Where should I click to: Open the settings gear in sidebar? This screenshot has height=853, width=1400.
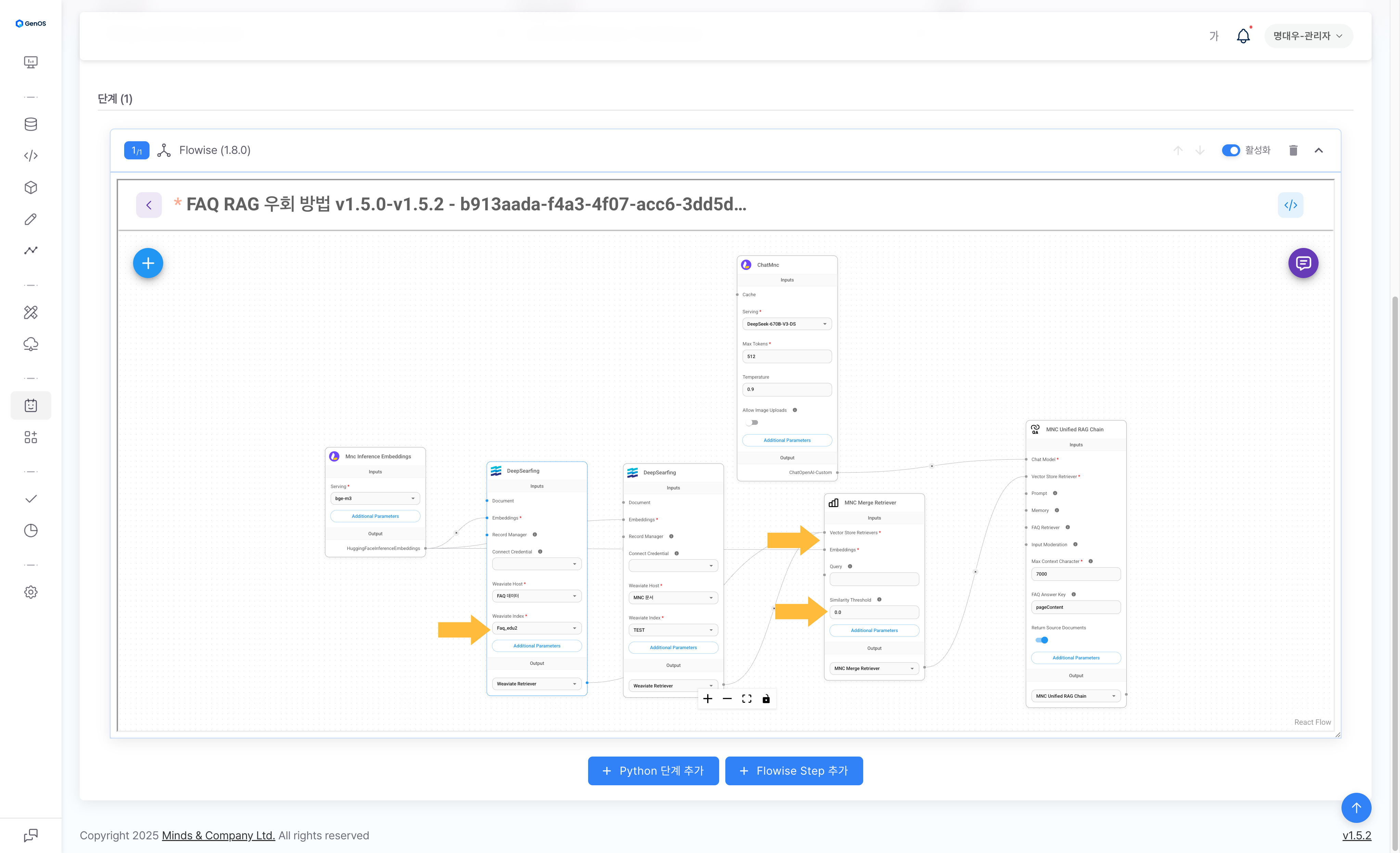[x=31, y=592]
